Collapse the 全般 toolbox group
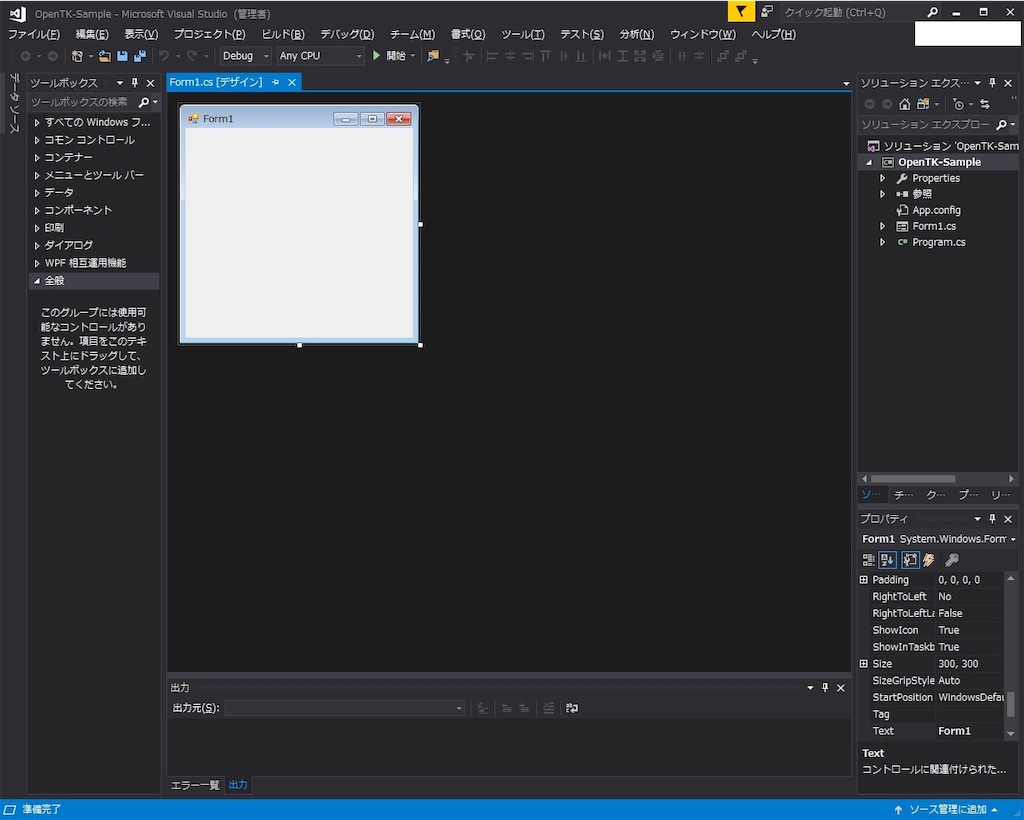This screenshot has height=820, width=1024. (x=37, y=281)
